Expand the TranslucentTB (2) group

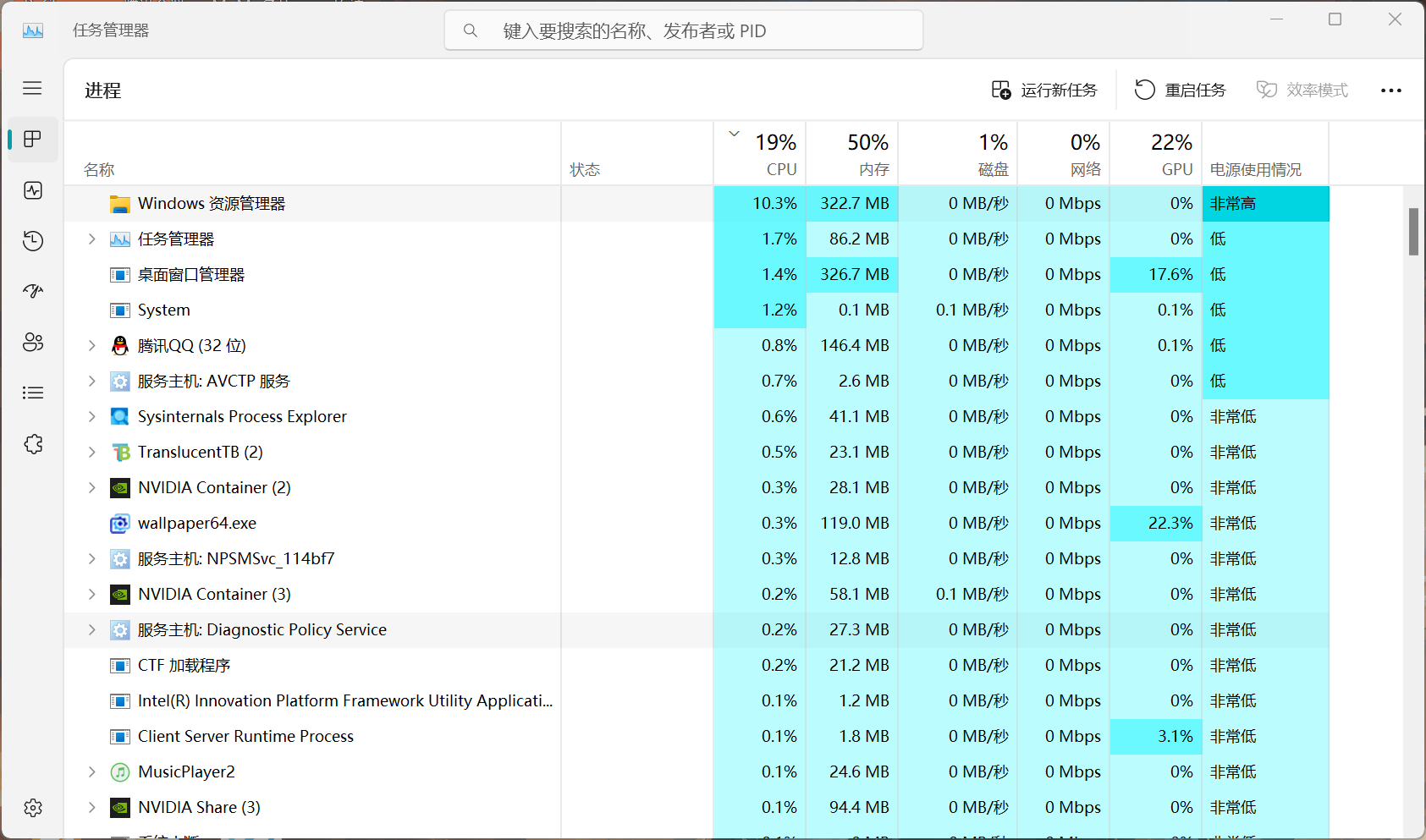coord(91,452)
